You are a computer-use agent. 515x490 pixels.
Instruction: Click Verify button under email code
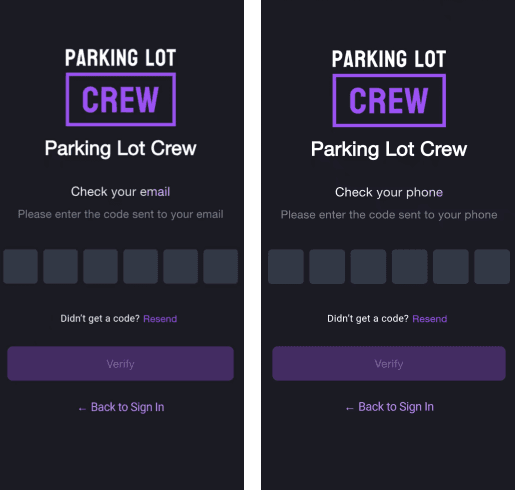(x=120, y=364)
